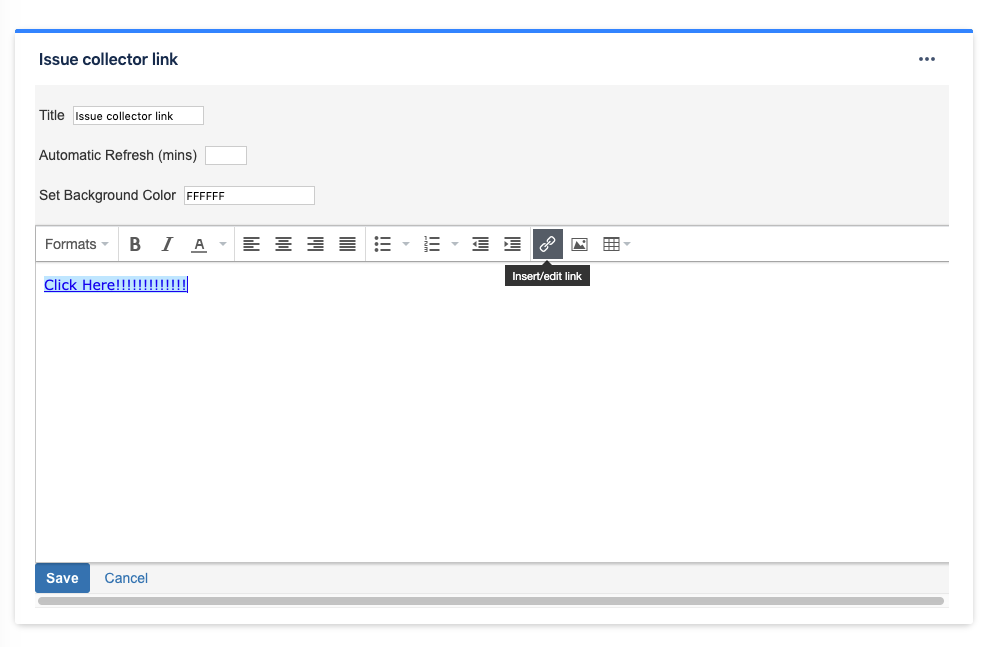Apply right text alignment
Image resolution: width=993 pixels, height=647 pixels.
(x=315, y=243)
